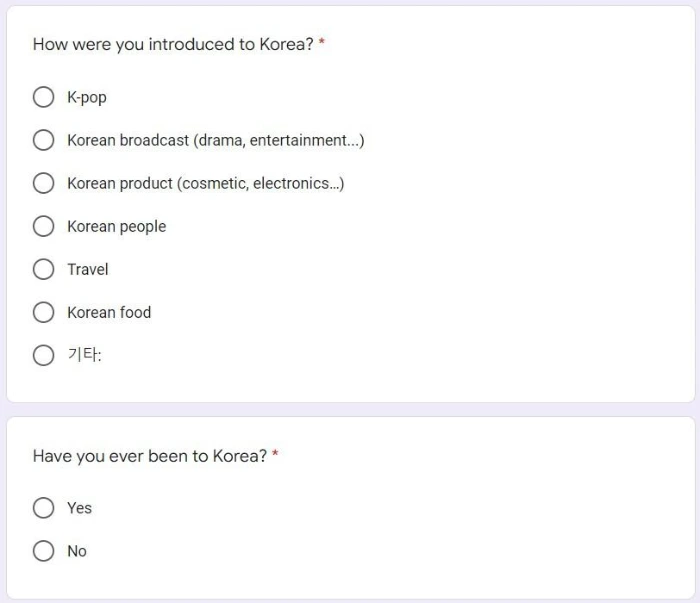
Task: Click the Korean people label text
Action: pyautogui.click(x=117, y=226)
